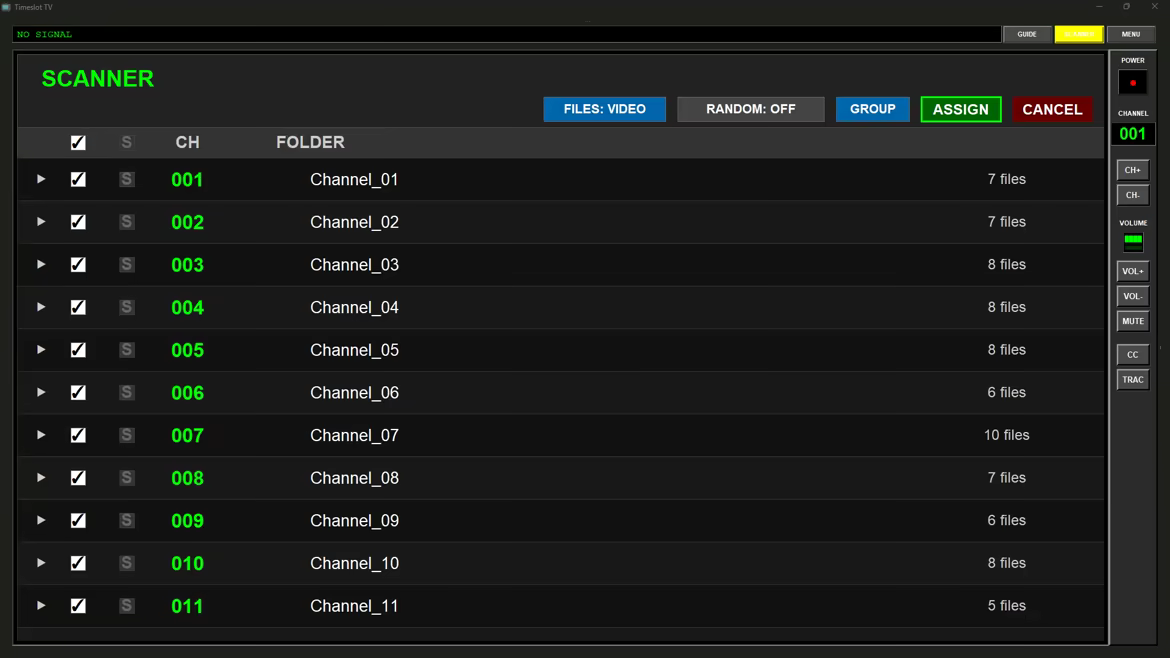Viewport: 1170px width, 658px height.
Task: Toggle the S icon for channel 008
Action: [x=127, y=477]
